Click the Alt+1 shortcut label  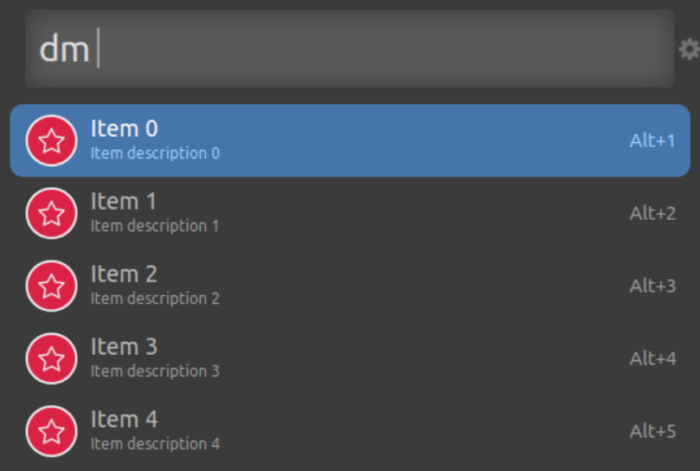pyautogui.click(x=652, y=141)
